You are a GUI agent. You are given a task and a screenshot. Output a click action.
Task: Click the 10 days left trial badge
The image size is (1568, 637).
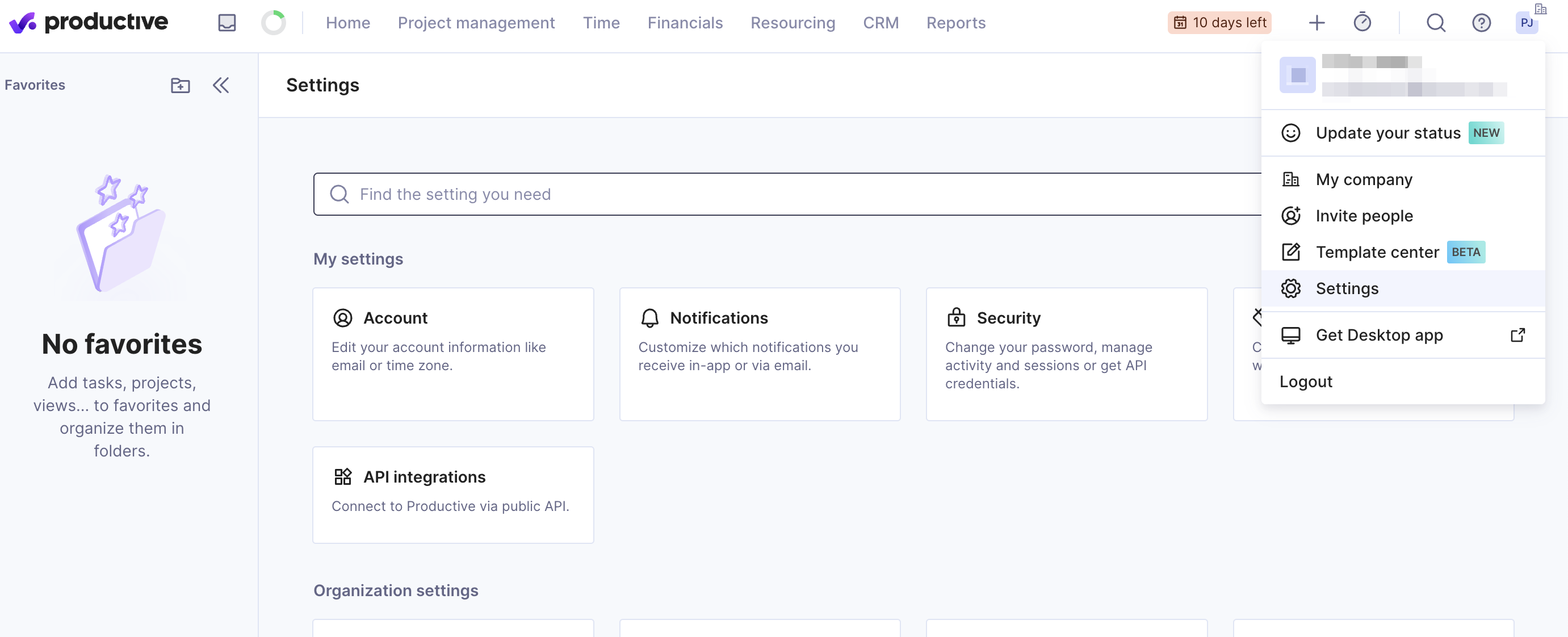pyautogui.click(x=1219, y=23)
